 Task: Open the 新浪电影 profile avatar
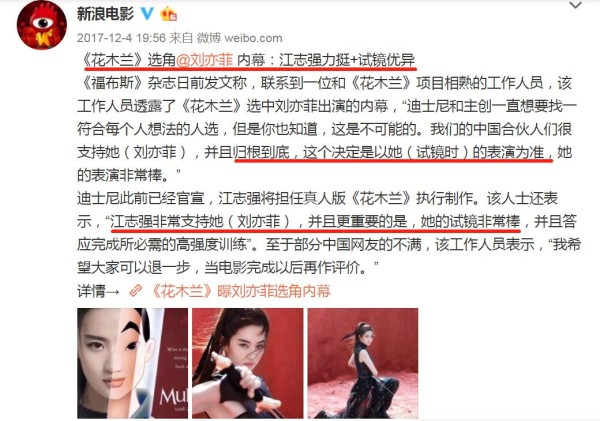(x=42, y=25)
